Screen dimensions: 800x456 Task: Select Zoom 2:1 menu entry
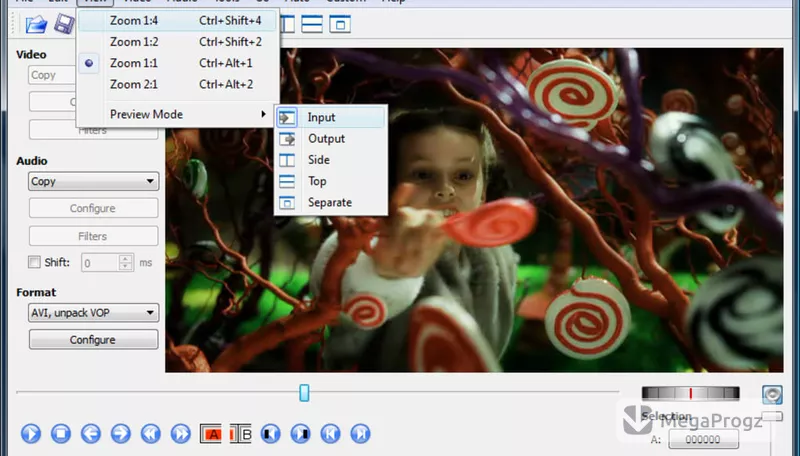(x=178, y=85)
